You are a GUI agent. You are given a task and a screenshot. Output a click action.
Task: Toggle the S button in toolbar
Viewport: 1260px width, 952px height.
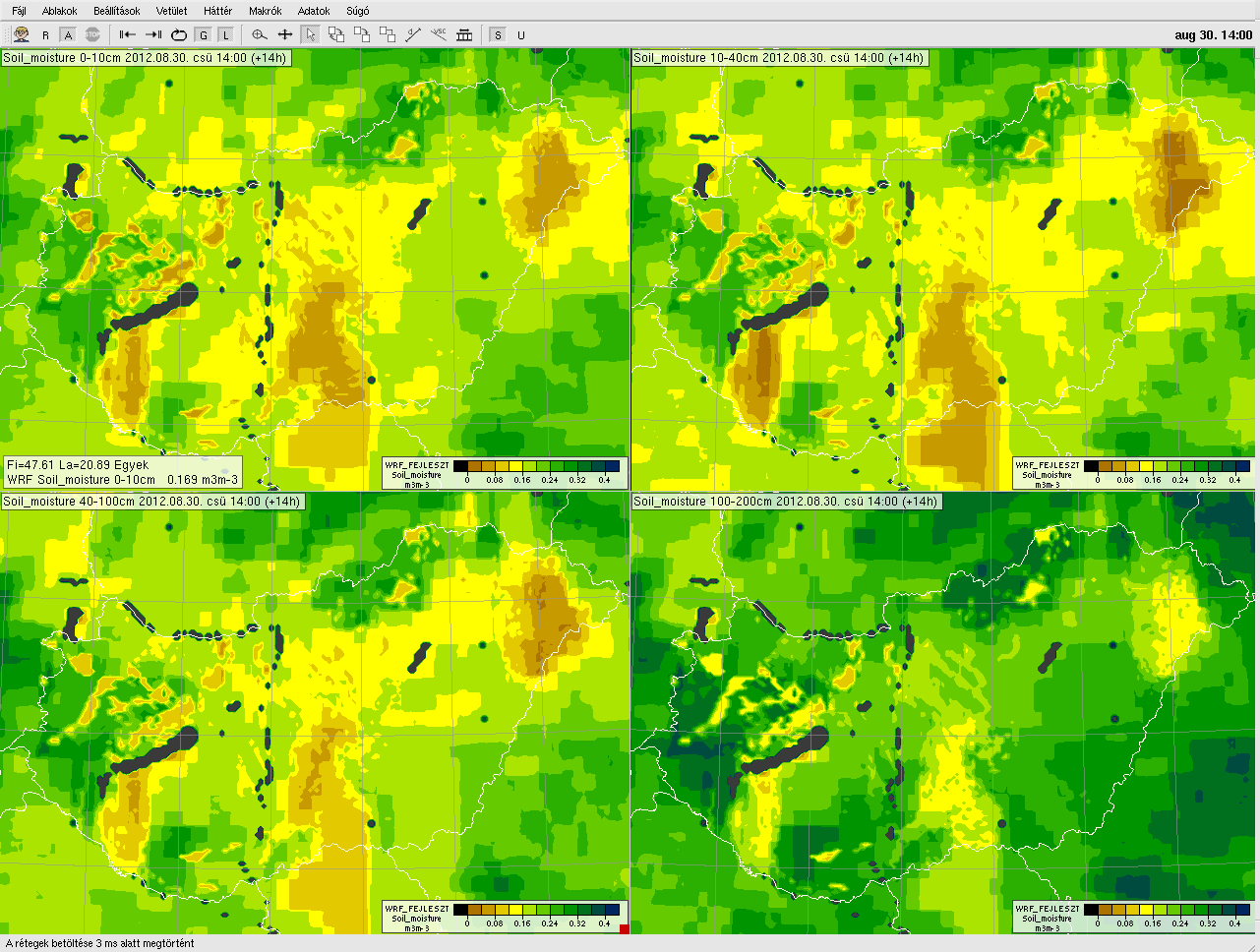click(x=498, y=35)
